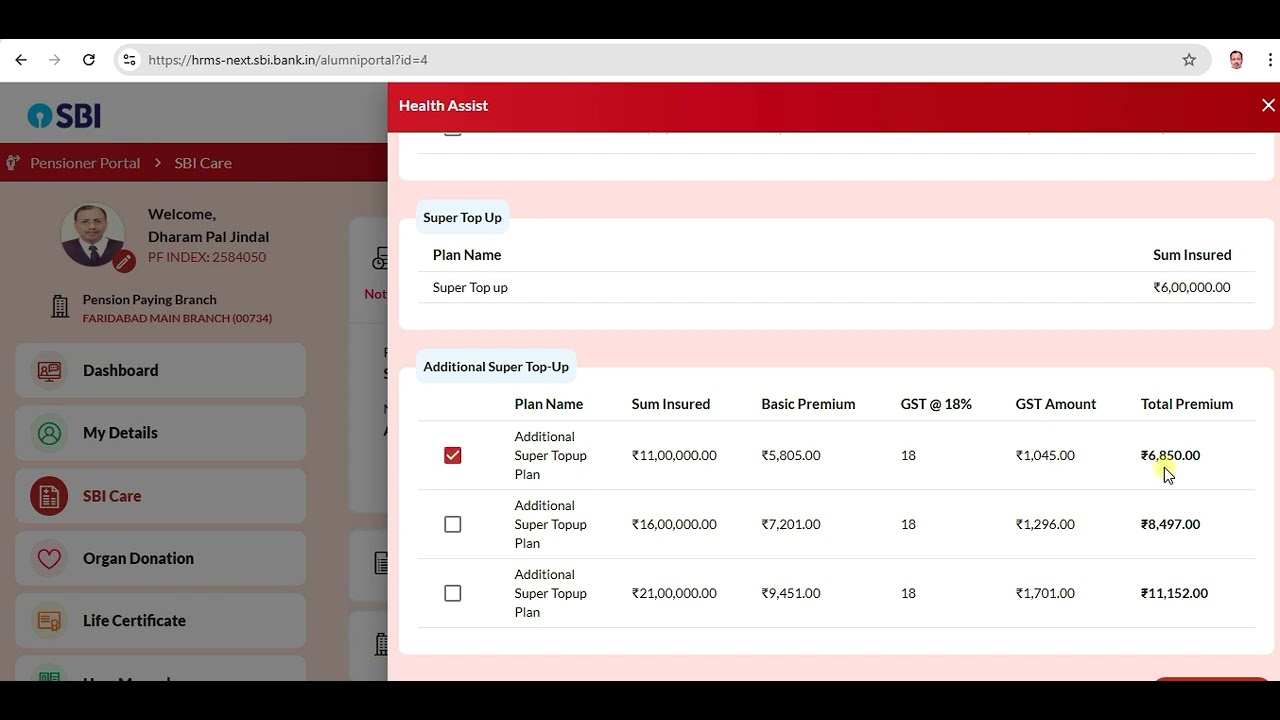Open the My Details person icon
1280x720 pixels.
pos(49,433)
